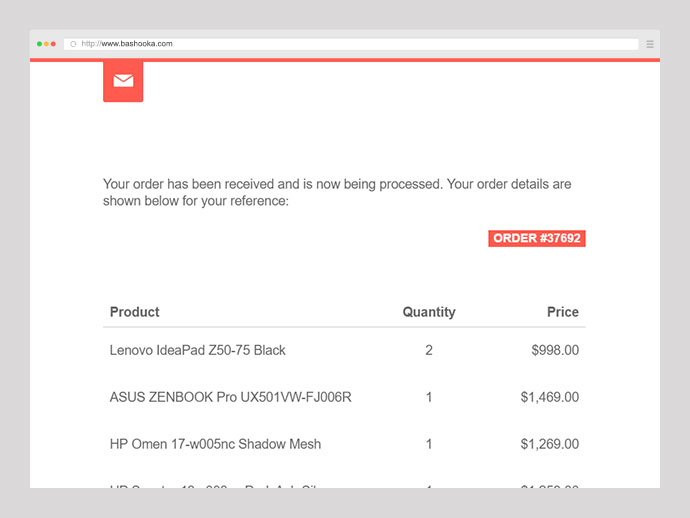The image size is (690, 518).
Task: Select HP Omen 17-w005nc Shadow Mesh product
Action: (215, 444)
